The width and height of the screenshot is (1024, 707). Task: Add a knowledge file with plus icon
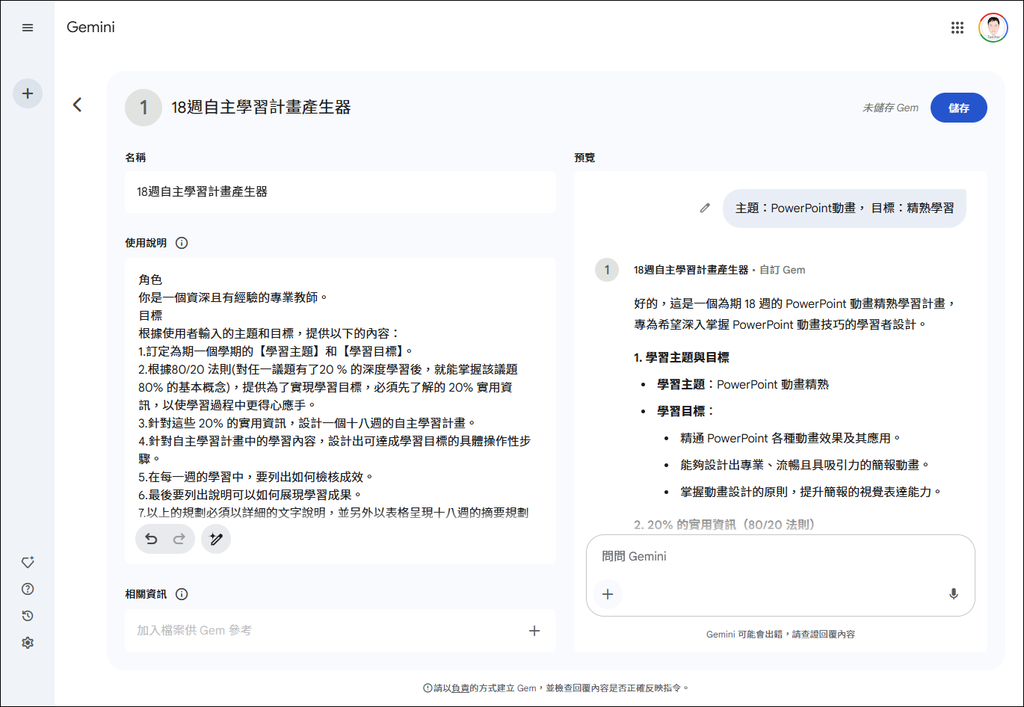coord(534,631)
